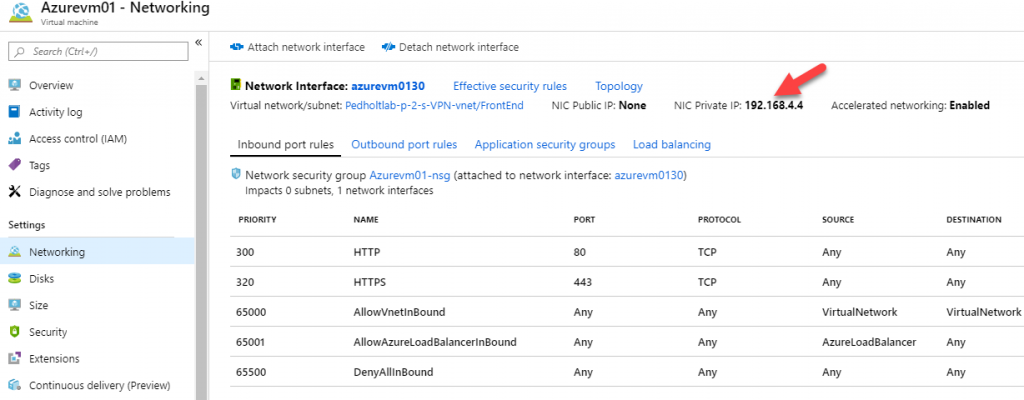This screenshot has width=1024, height=400.
Task: Click the Detach network interface icon
Action: point(388,47)
